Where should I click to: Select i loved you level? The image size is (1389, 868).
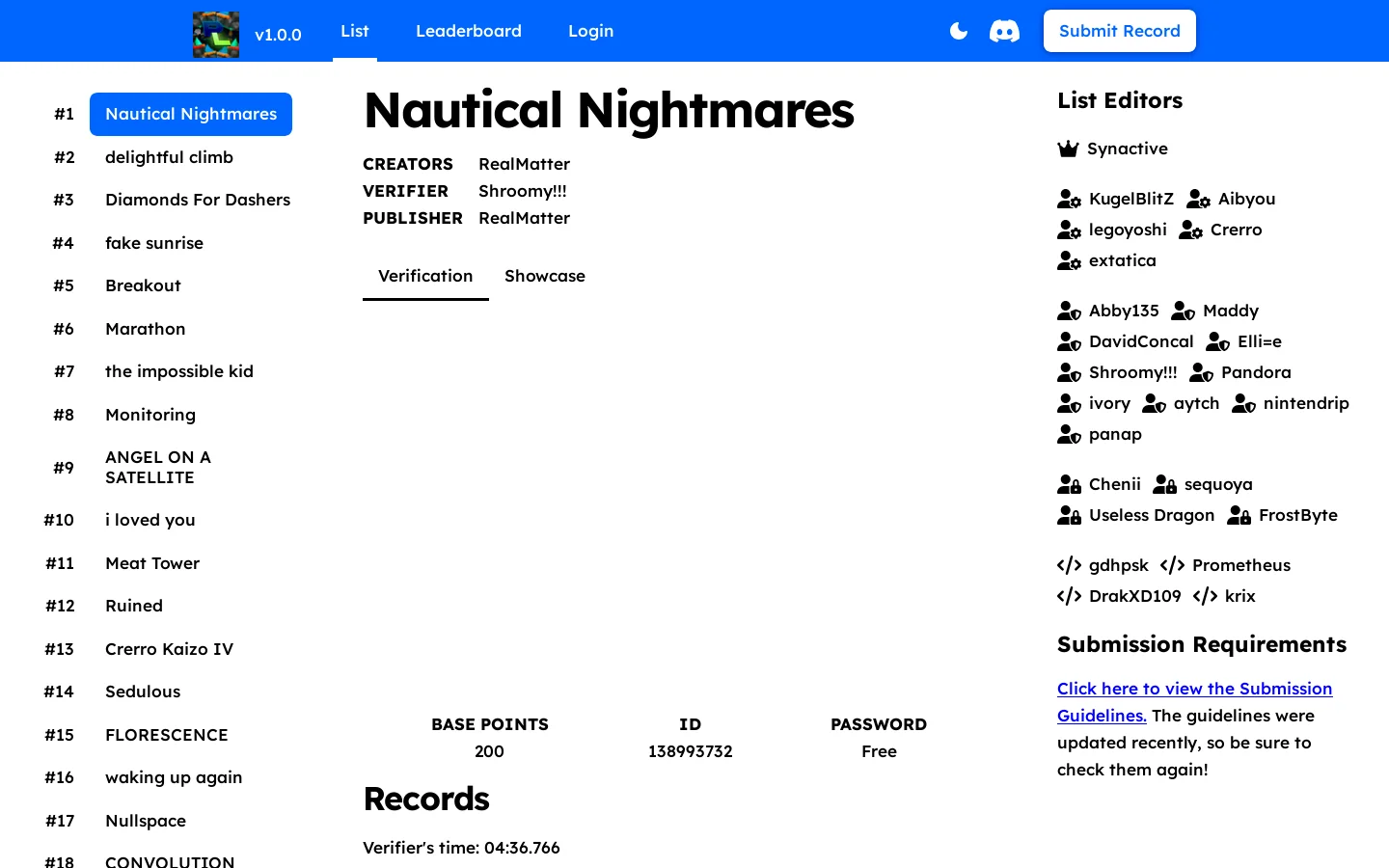(x=150, y=520)
